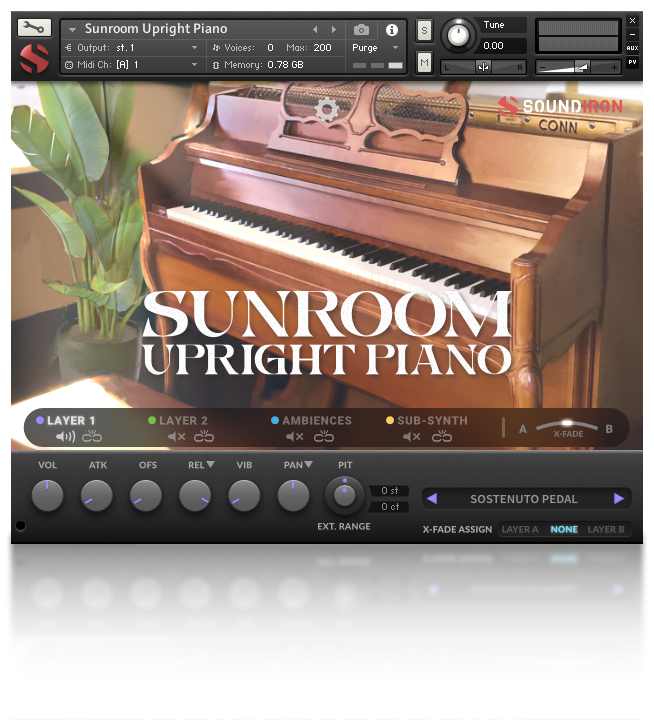The height and width of the screenshot is (720, 654).
Task: Click the Sostenuto Pedal label
Action: [x=524, y=499]
